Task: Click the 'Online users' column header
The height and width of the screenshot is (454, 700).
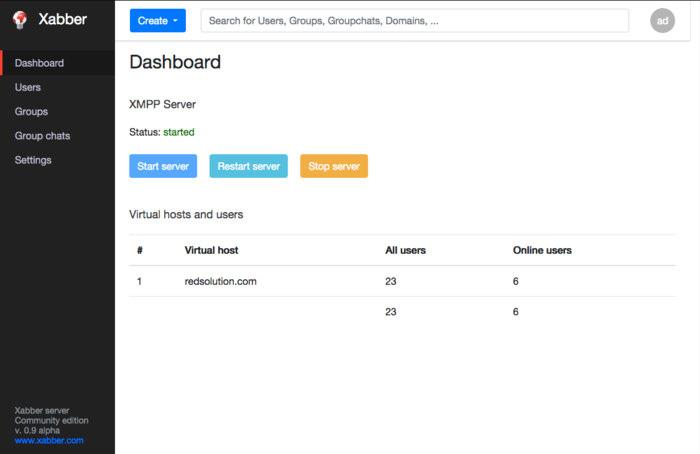Action: coord(542,250)
